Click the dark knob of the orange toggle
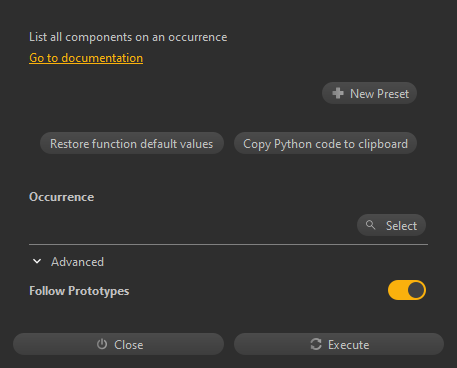The width and height of the screenshot is (457, 368). (x=416, y=290)
